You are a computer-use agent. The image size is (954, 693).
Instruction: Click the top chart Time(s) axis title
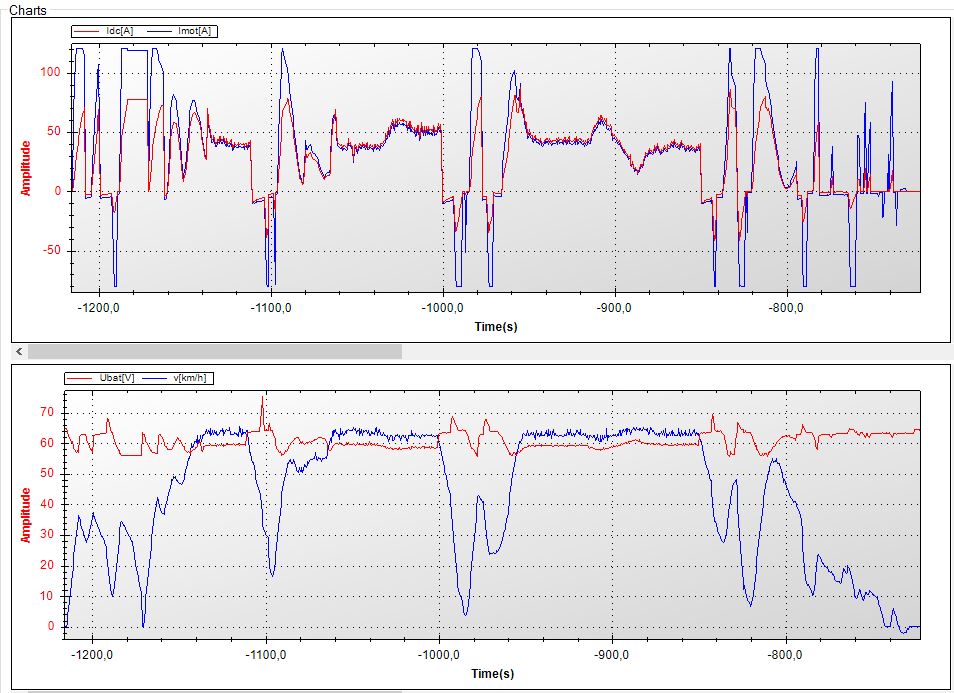496,326
